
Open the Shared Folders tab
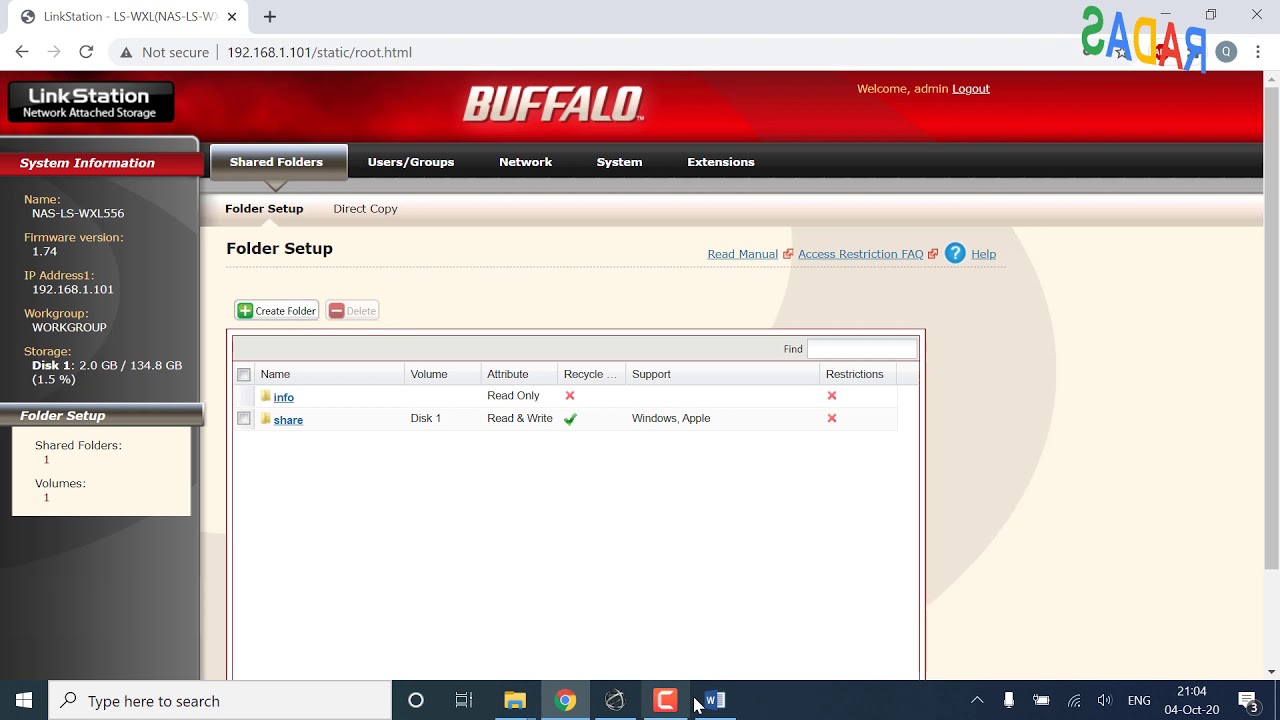(x=276, y=162)
